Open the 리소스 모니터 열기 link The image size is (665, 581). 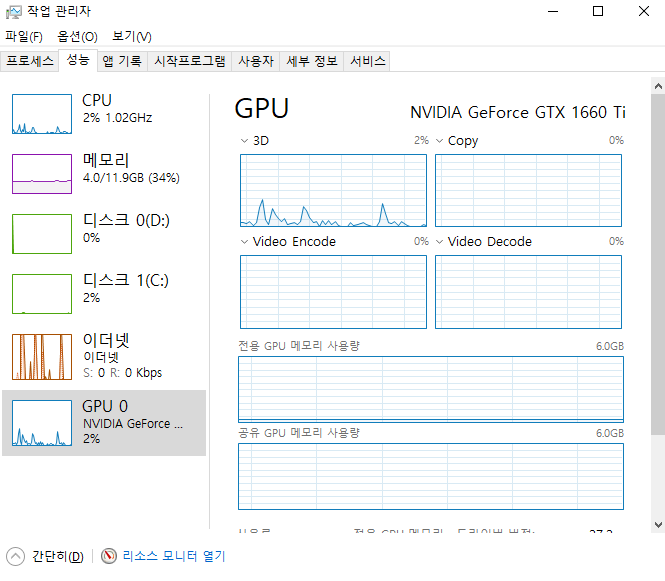coord(174,556)
